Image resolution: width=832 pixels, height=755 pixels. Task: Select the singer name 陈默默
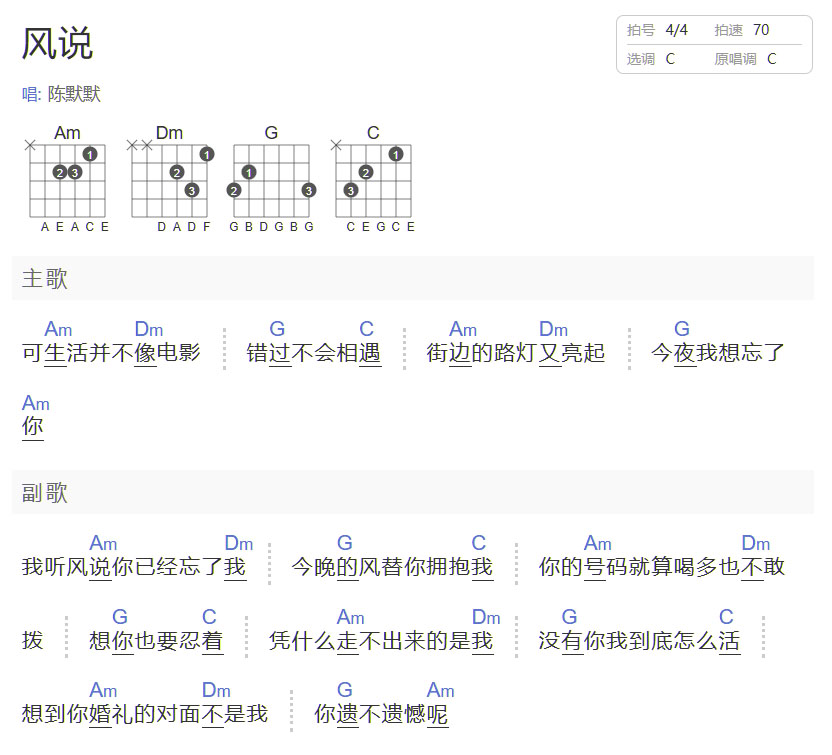point(74,94)
